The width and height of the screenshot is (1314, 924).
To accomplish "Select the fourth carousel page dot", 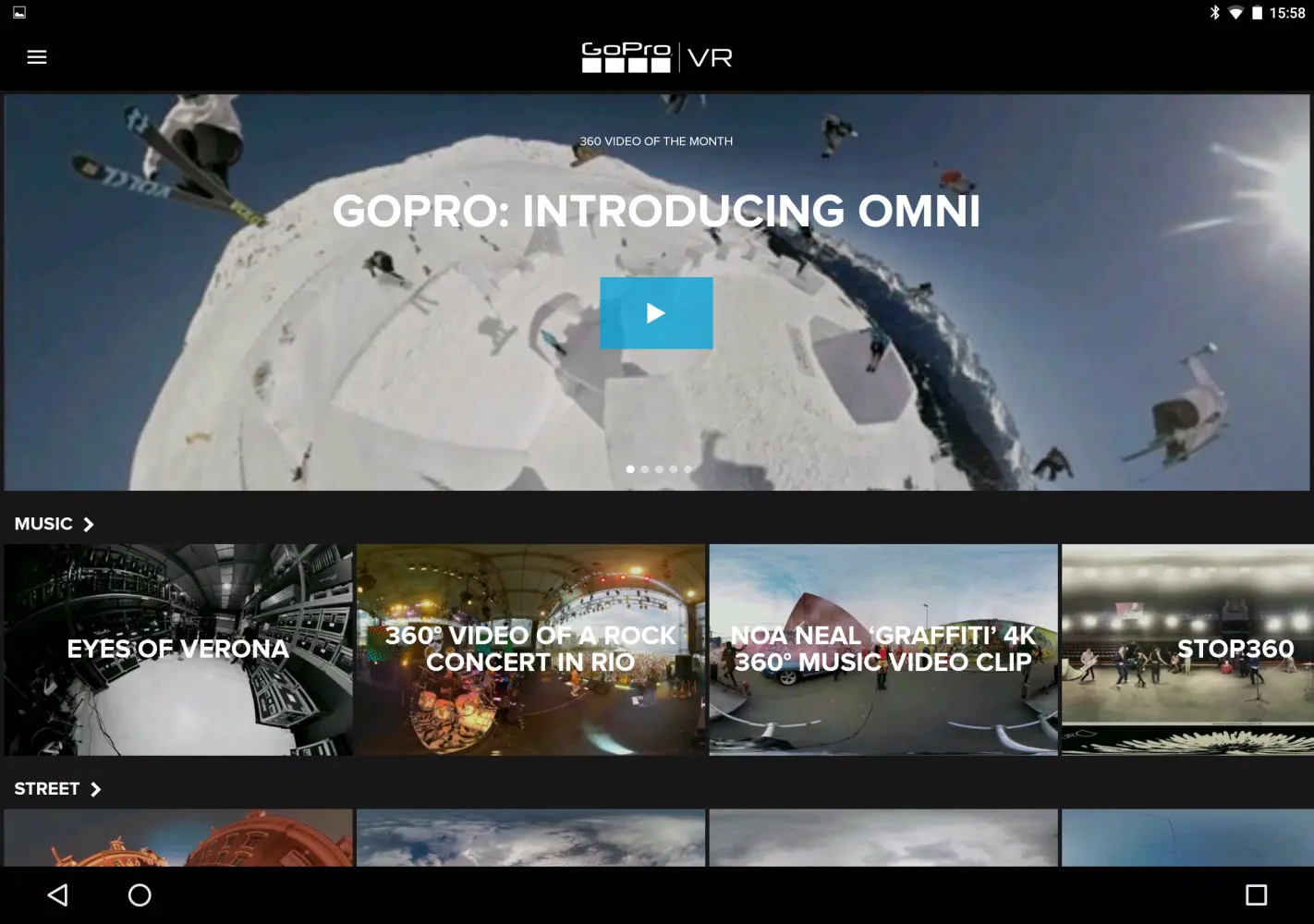I will point(674,469).
